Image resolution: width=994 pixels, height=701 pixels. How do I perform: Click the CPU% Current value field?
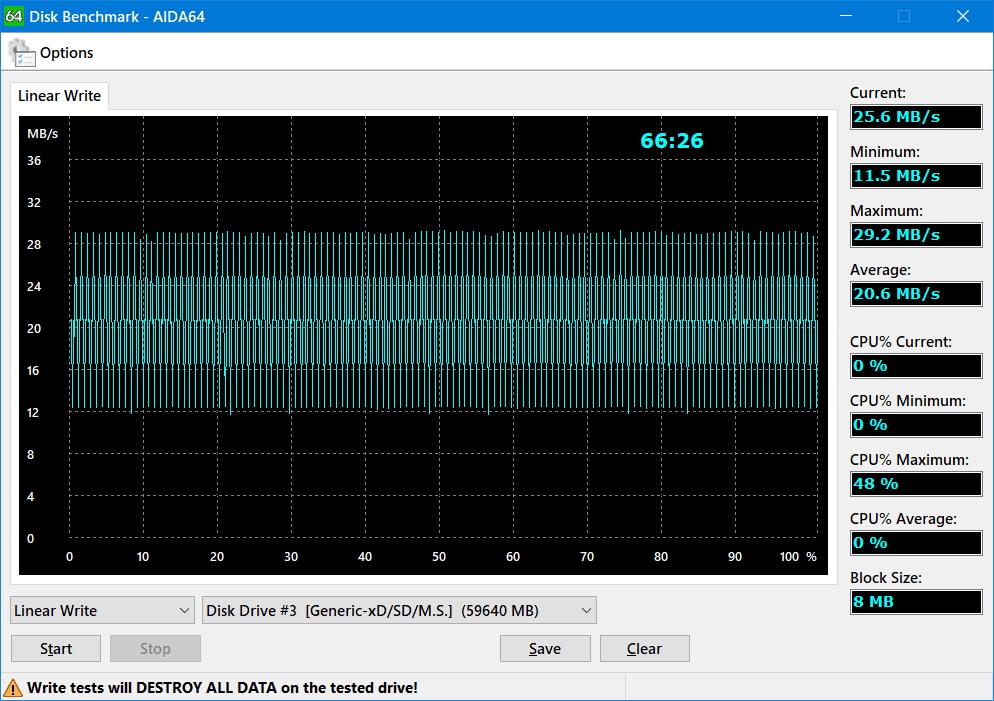(x=916, y=366)
